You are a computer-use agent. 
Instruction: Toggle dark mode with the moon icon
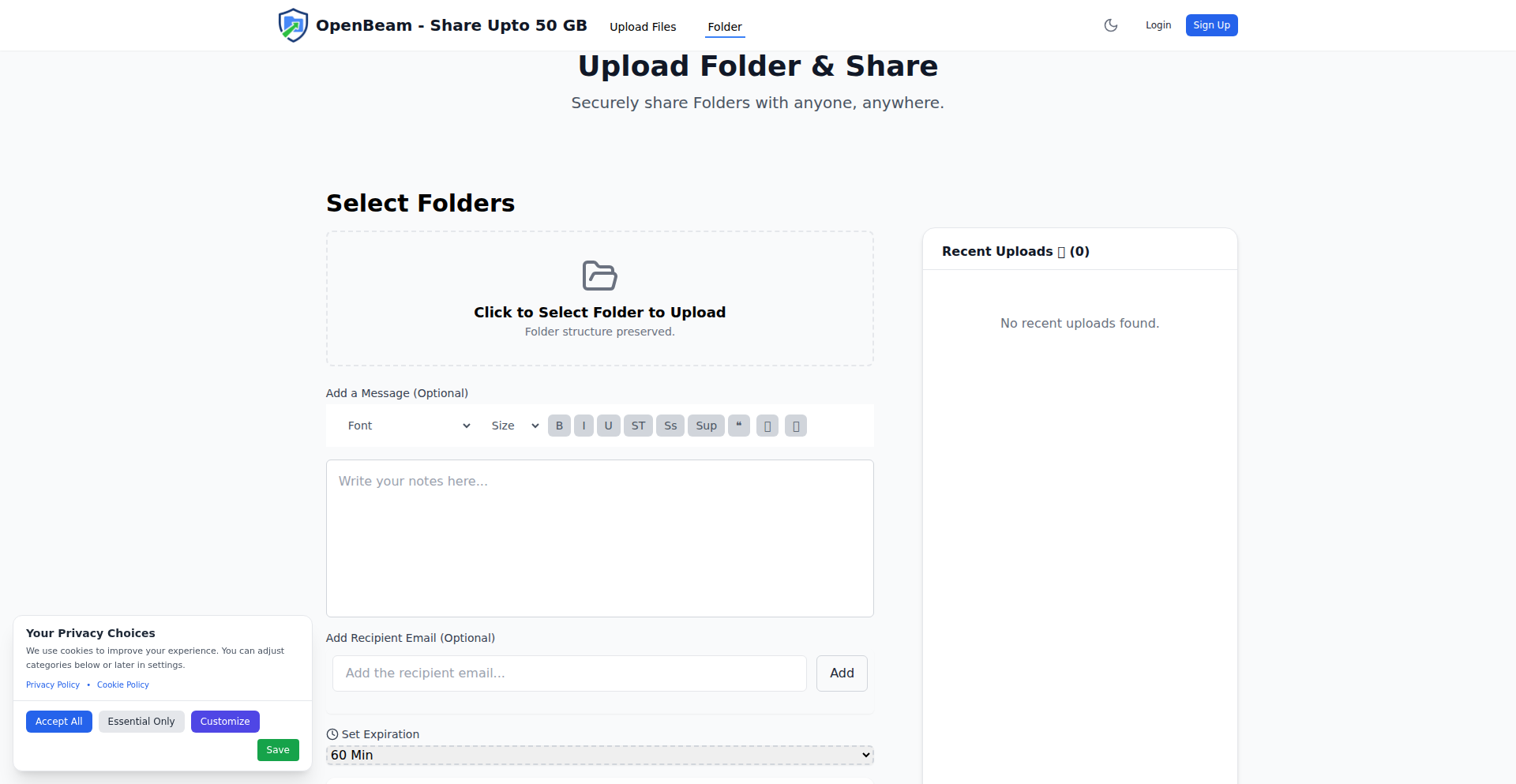click(x=1111, y=25)
